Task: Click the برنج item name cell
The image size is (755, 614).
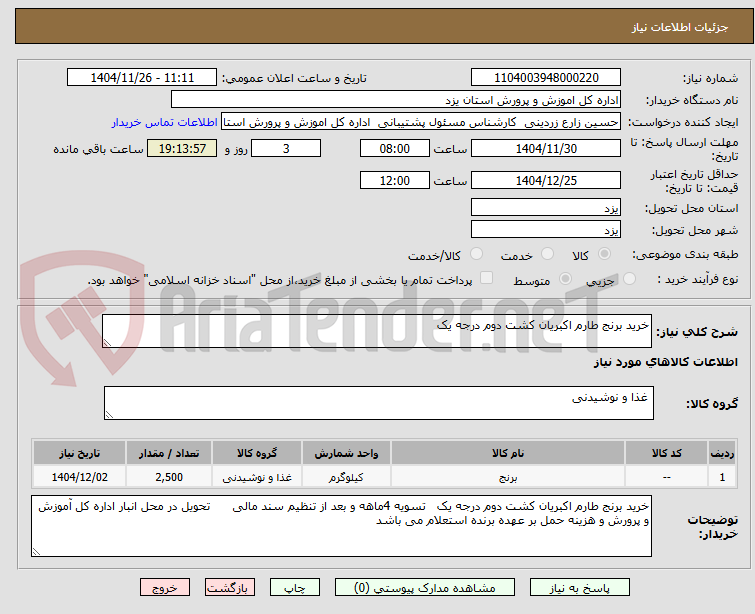Action: click(x=508, y=477)
